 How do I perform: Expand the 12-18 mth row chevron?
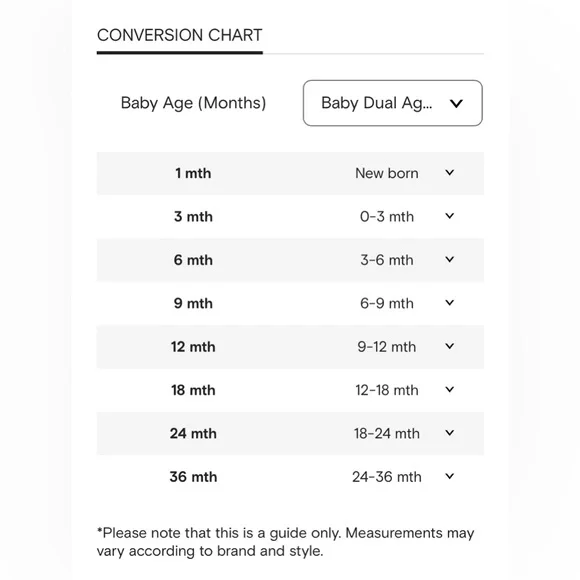click(449, 390)
